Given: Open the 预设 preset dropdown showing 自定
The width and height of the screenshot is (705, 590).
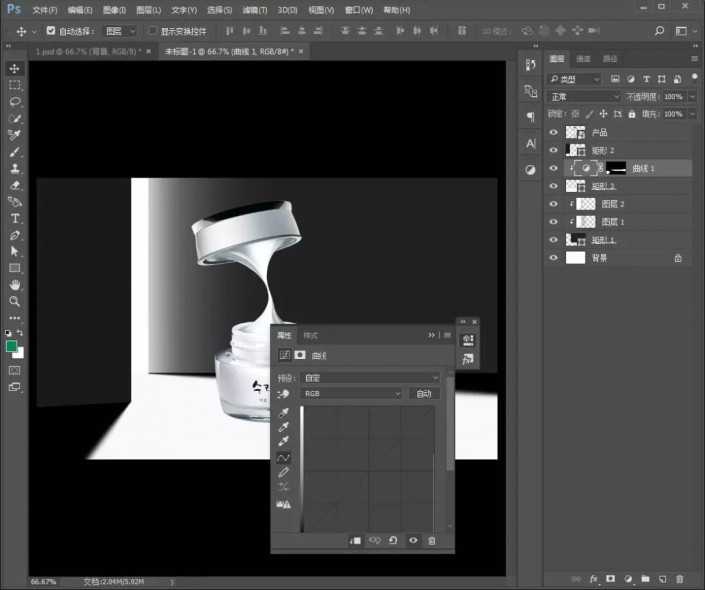Looking at the screenshot, I should pos(370,378).
